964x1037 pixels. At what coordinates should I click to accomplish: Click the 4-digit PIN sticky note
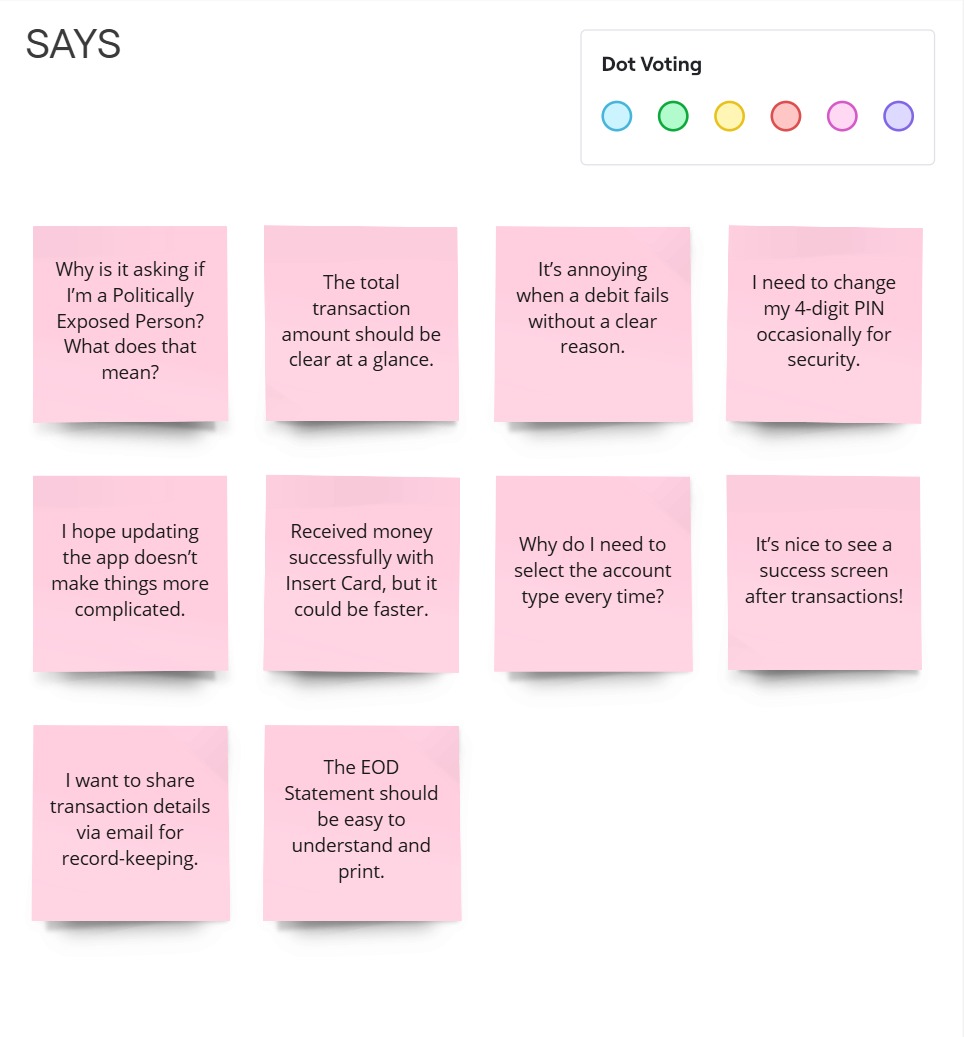click(x=824, y=324)
